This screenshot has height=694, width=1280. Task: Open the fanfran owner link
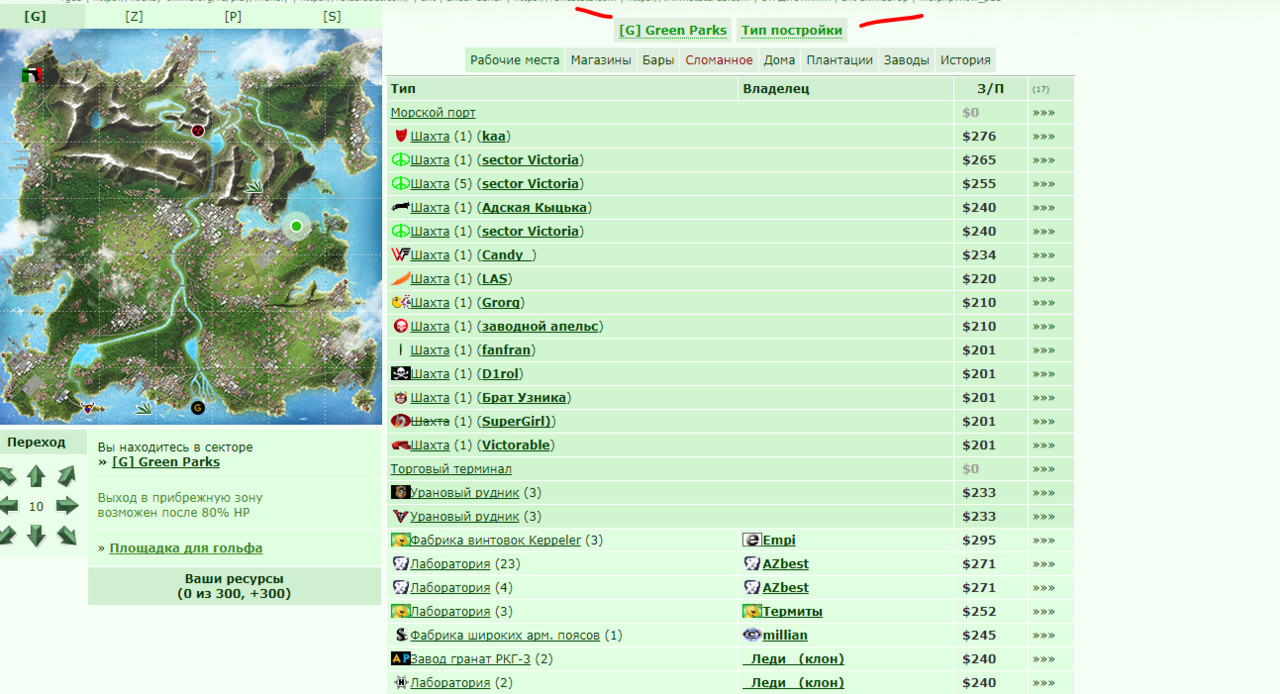pos(506,350)
